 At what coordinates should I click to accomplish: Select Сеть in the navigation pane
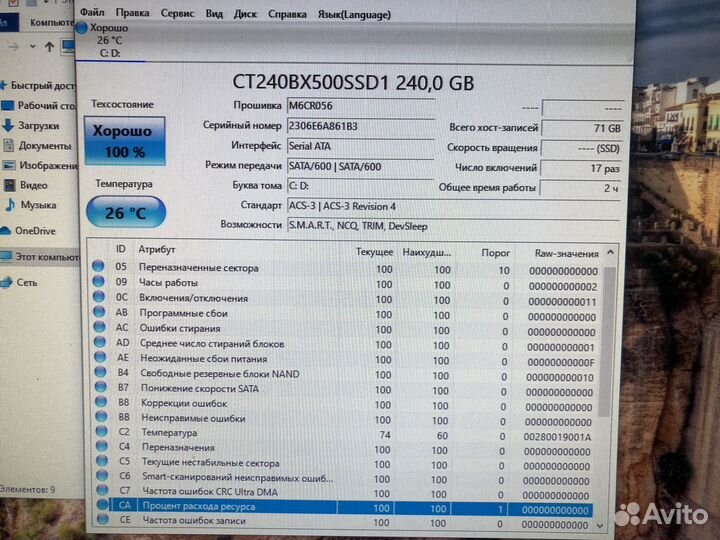pos(27,282)
